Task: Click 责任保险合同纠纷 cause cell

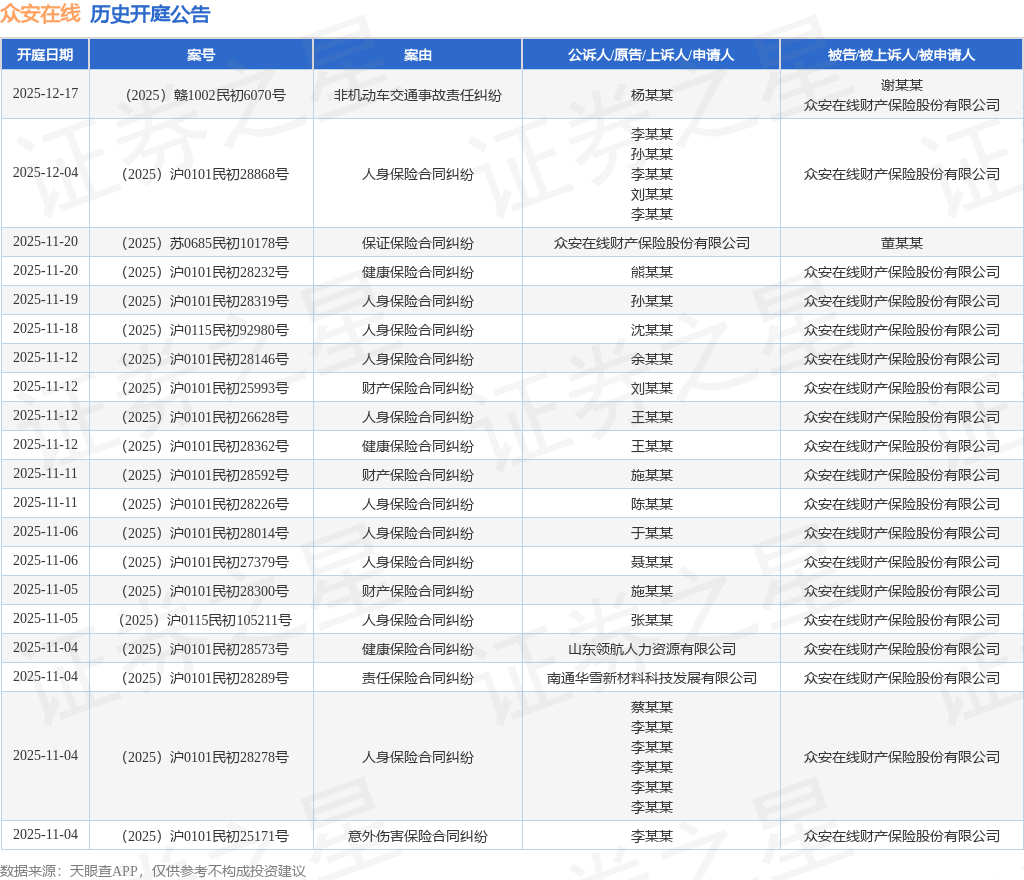Action: (417, 678)
